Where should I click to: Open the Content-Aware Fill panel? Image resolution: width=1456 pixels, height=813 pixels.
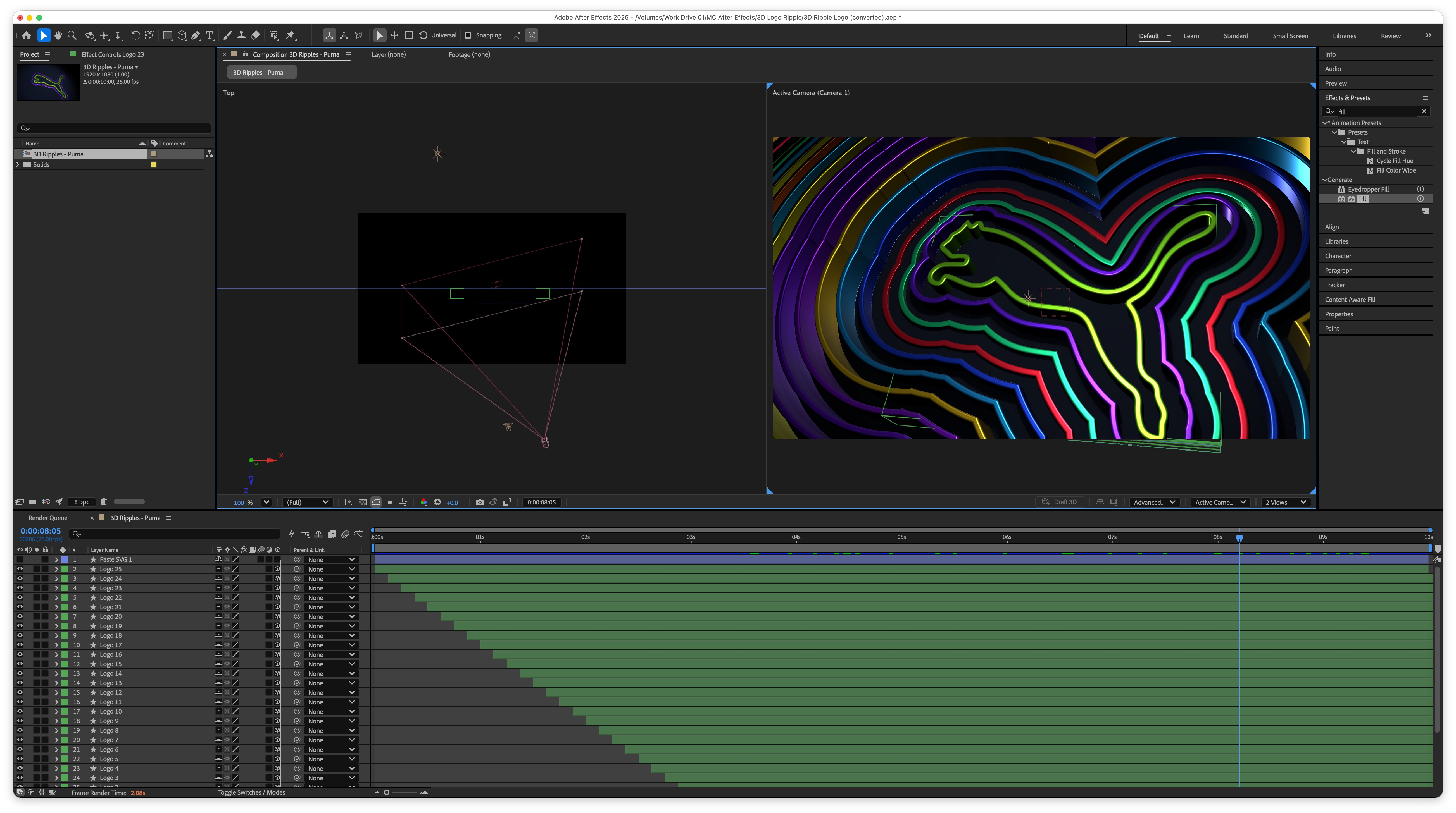pyautogui.click(x=1350, y=300)
